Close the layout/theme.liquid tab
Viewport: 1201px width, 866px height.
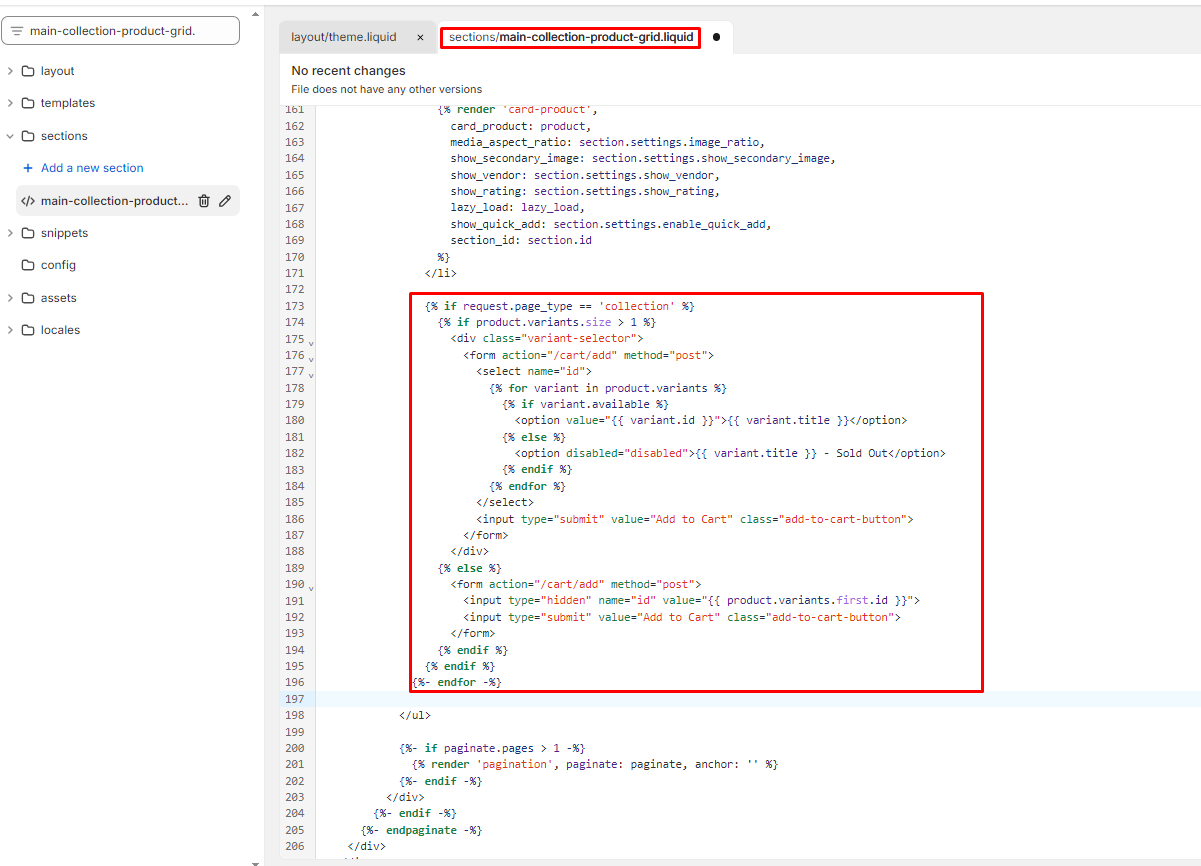420,37
